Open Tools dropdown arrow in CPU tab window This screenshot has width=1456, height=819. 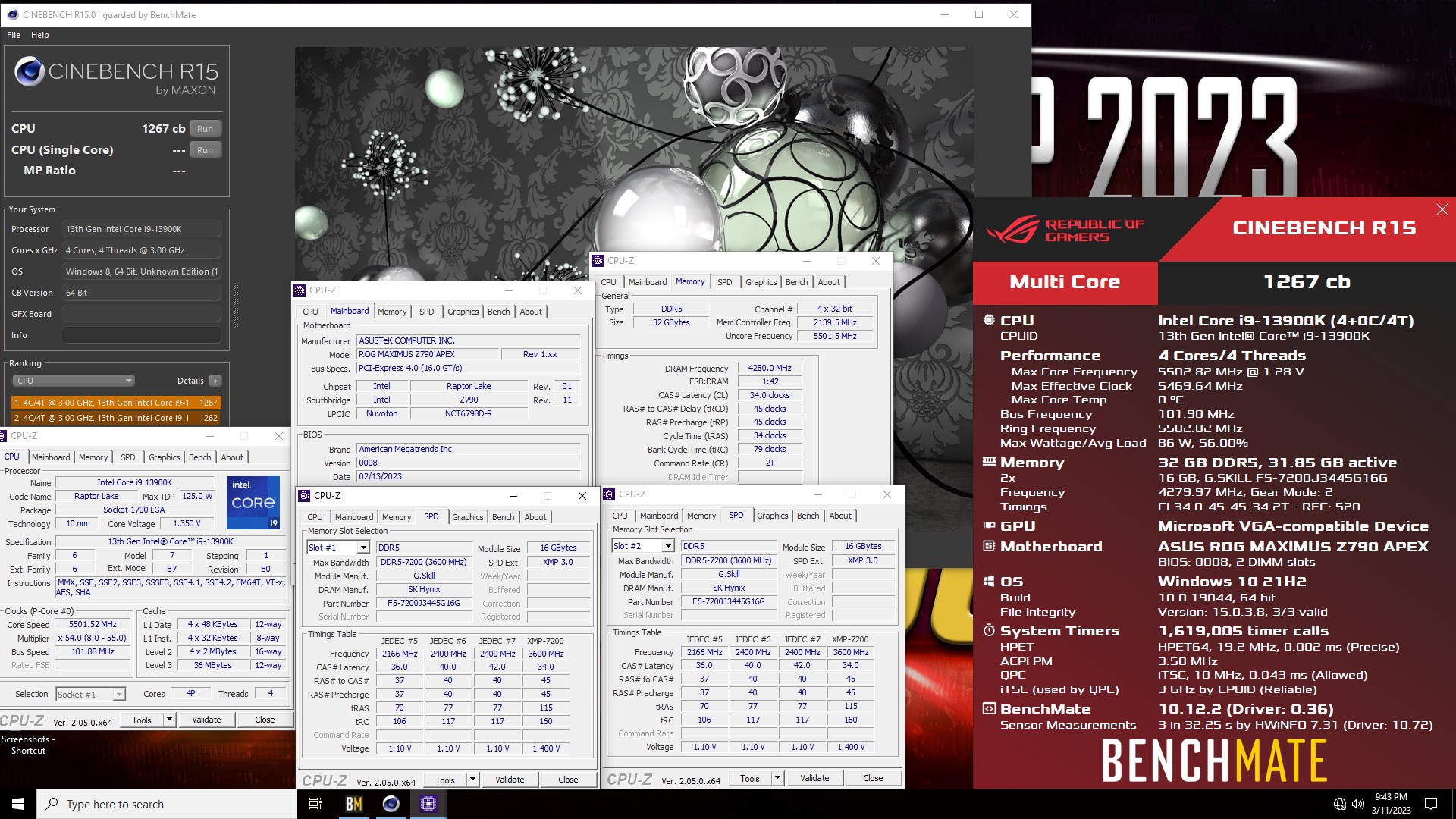pos(170,720)
